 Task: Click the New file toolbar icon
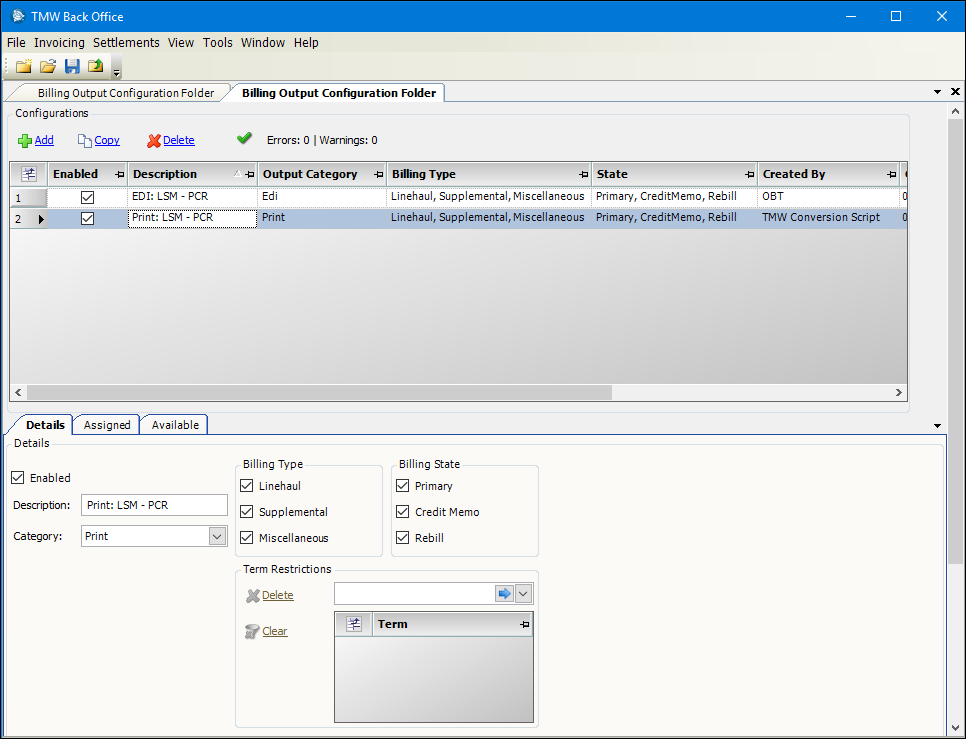coord(23,66)
